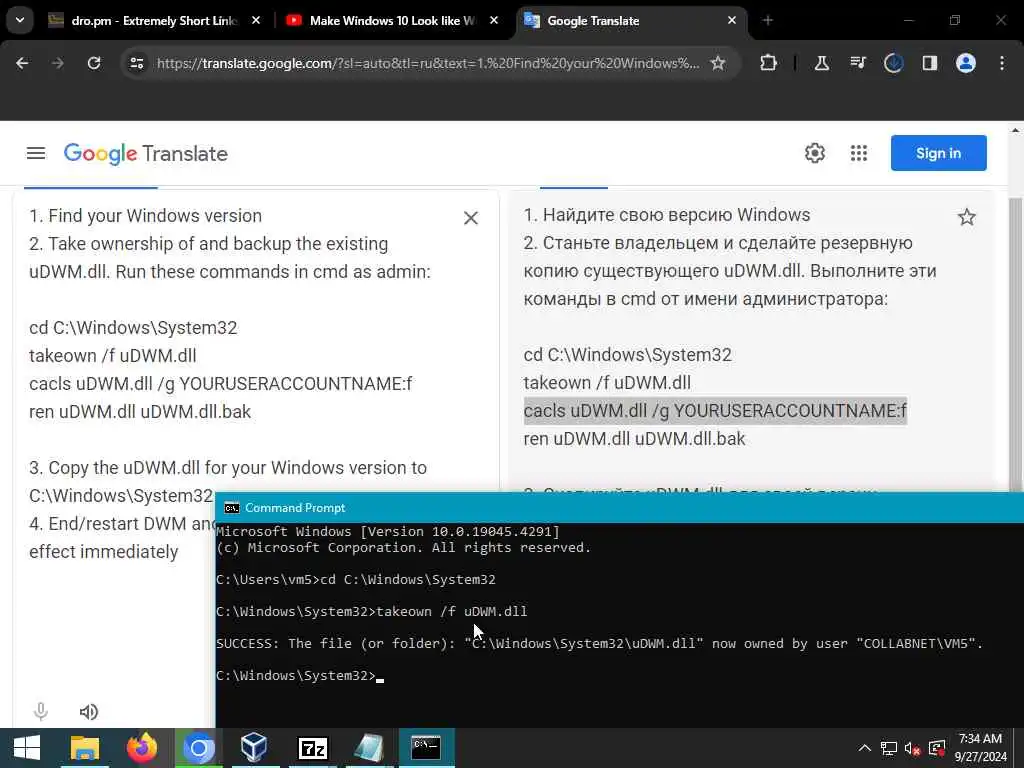This screenshot has width=1024, height=768.
Task: Close the dro.pm tab
Action: coord(256,21)
